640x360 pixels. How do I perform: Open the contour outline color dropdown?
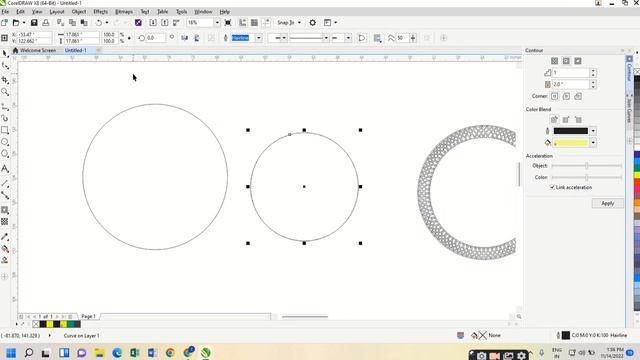coord(593,131)
